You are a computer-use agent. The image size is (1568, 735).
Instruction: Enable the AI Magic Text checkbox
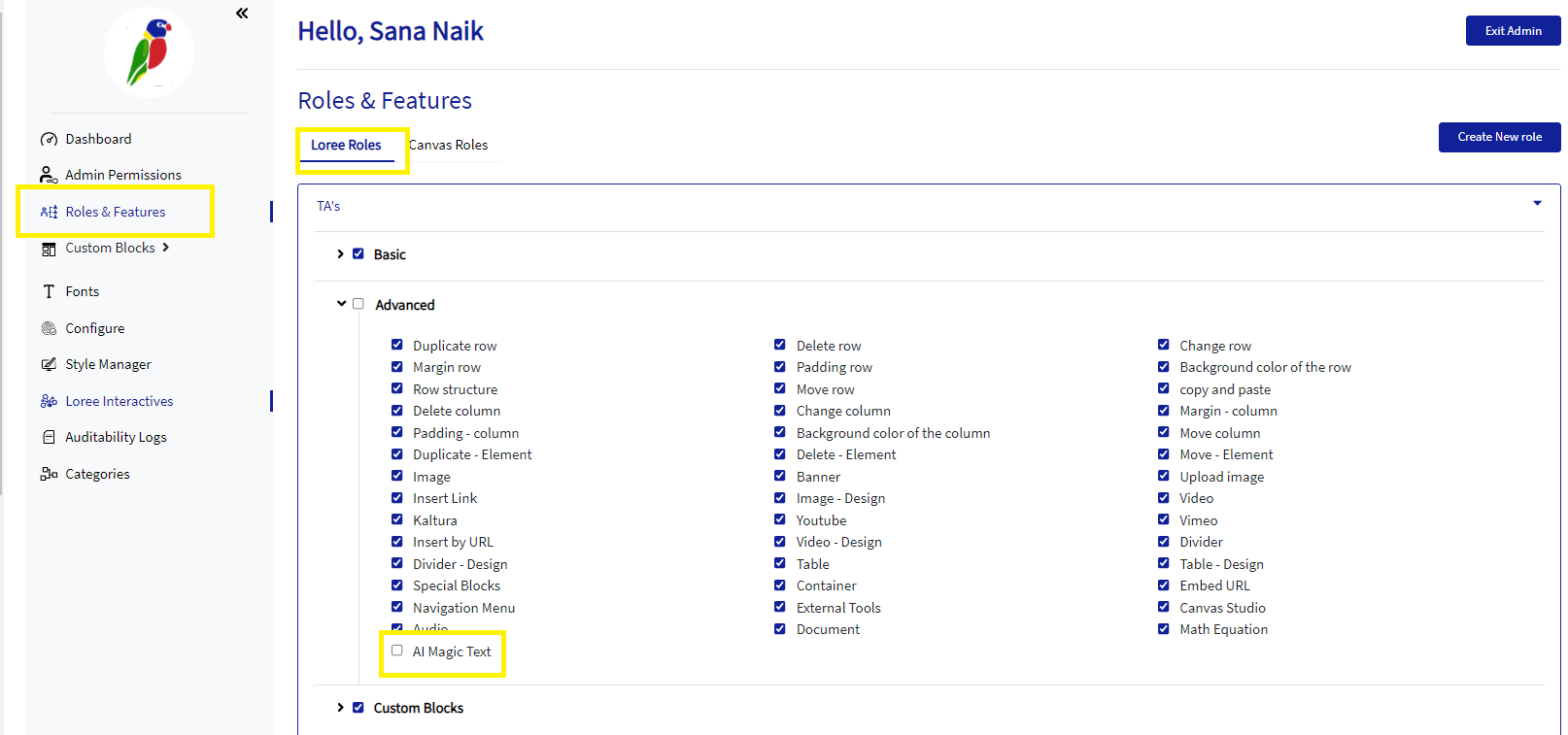(x=397, y=651)
